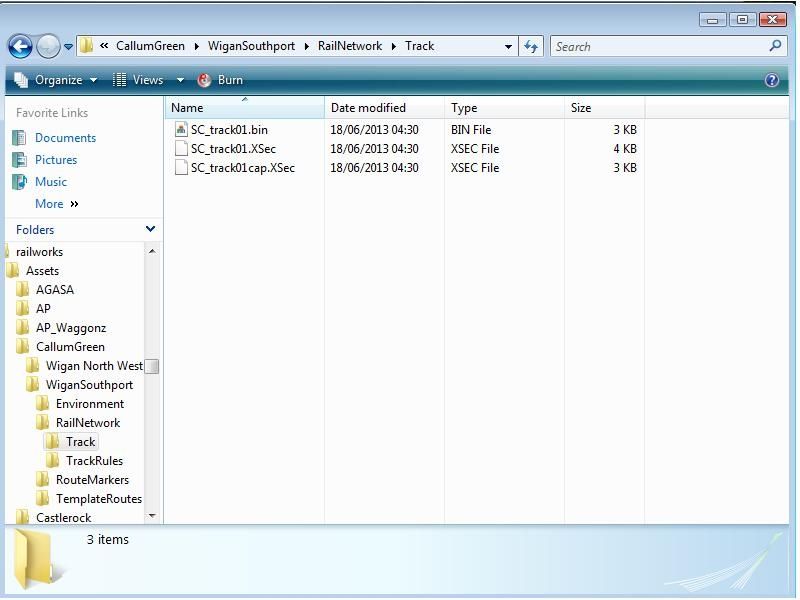Click the Back navigation arrow button

click(x=20, y=46)
